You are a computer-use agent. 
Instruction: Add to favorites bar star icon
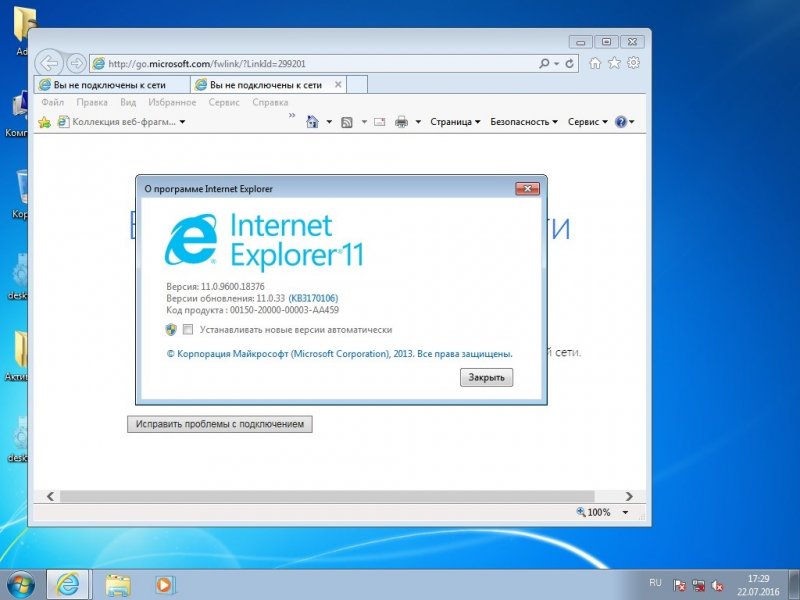point(44,122)
